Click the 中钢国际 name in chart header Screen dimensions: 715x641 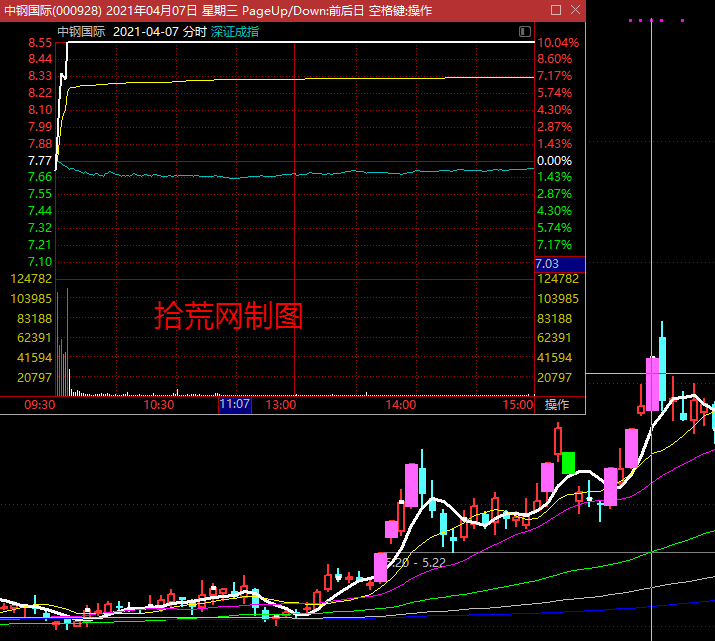click(x=81, y=32)
